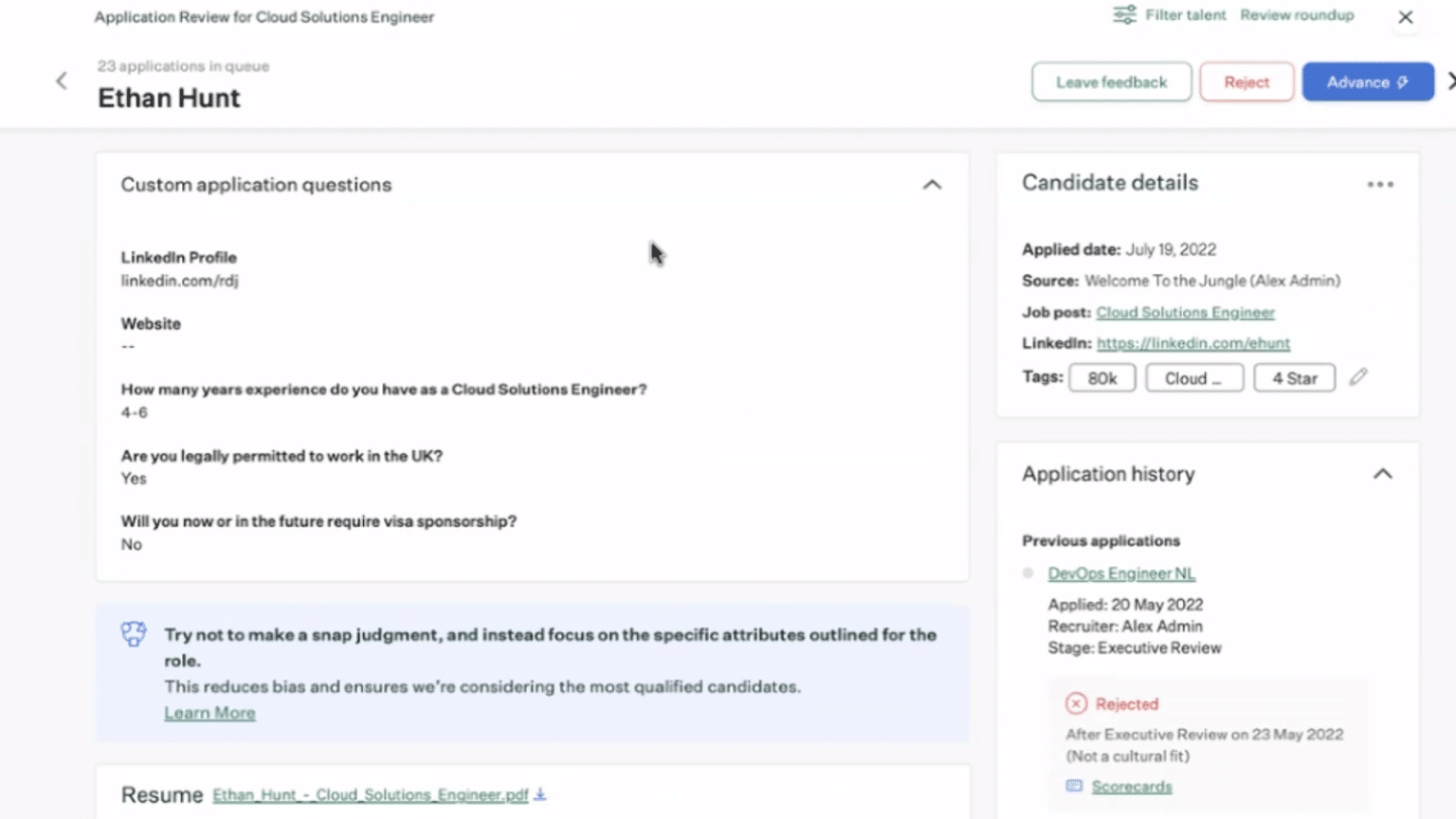The width and height of the screenshot is (1456, 819).
Task: Open the Candidate details ellipsis menu
Action: 1380,184
